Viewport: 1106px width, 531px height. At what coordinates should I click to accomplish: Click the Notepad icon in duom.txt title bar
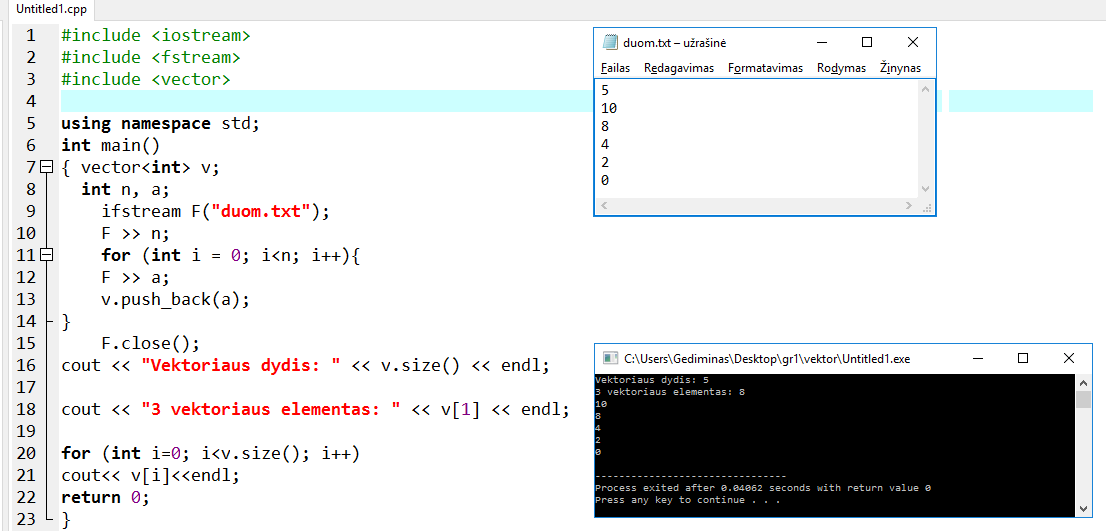609,42
